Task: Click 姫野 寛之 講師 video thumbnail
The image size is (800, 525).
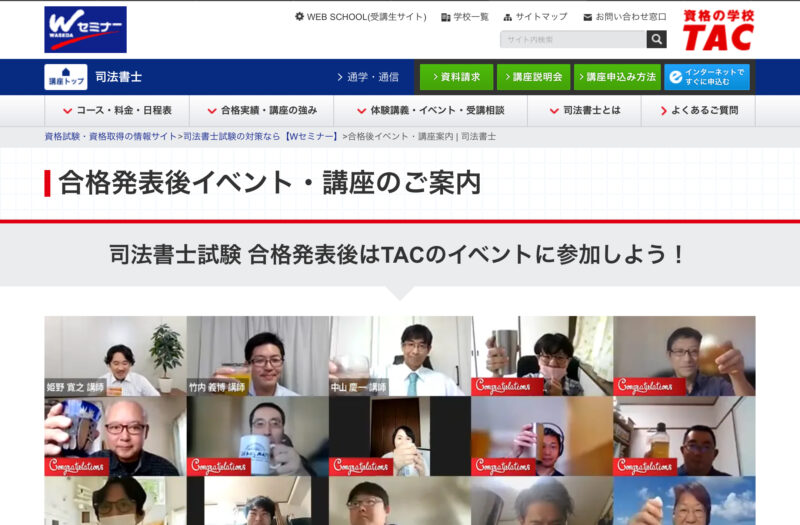Action: tap(115, 356)
